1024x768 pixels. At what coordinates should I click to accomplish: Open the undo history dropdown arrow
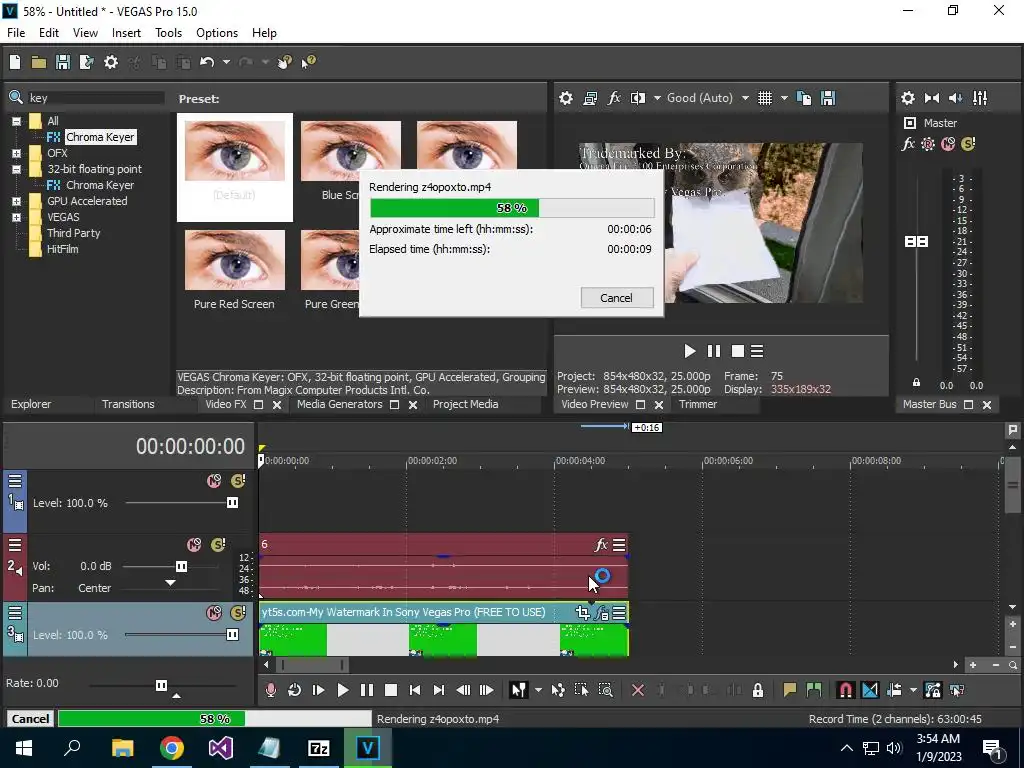point(226,62)
